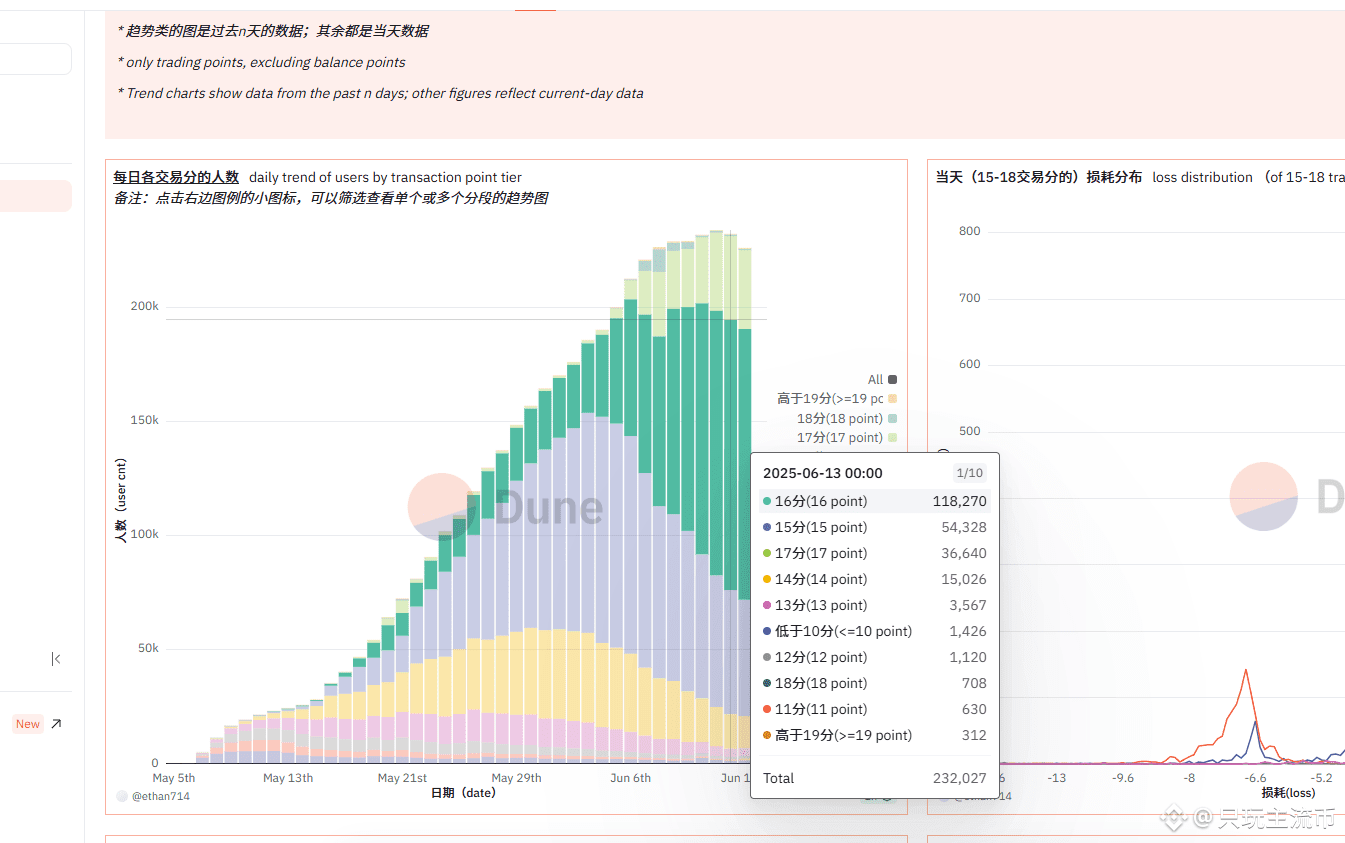This screenshot has height=843, width=1345.
Task: Click the note starting "Trend charts show data"
Action: [380, 93]
